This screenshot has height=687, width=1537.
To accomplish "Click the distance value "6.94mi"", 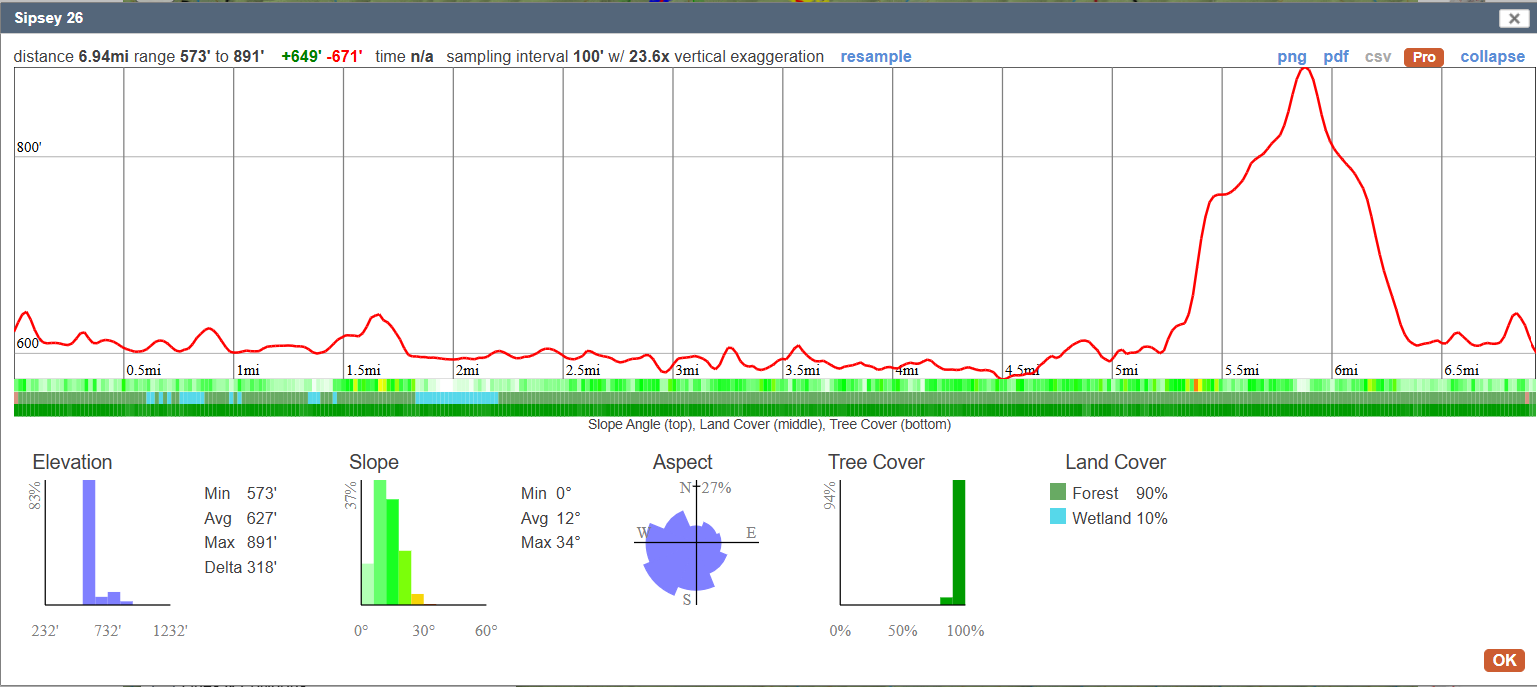I will point(104,57).
